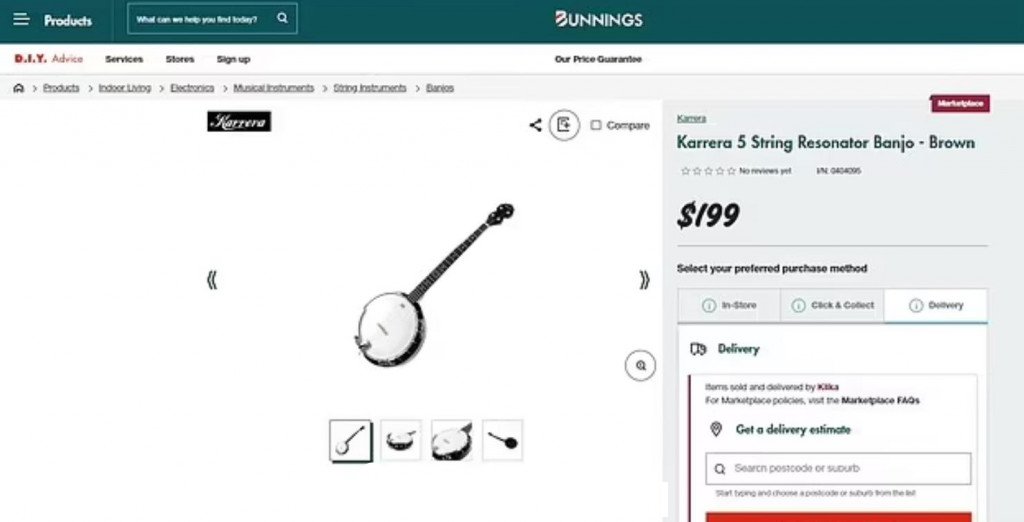
Task: Show previous product image arrow
Action: click(x=212, y=280)
